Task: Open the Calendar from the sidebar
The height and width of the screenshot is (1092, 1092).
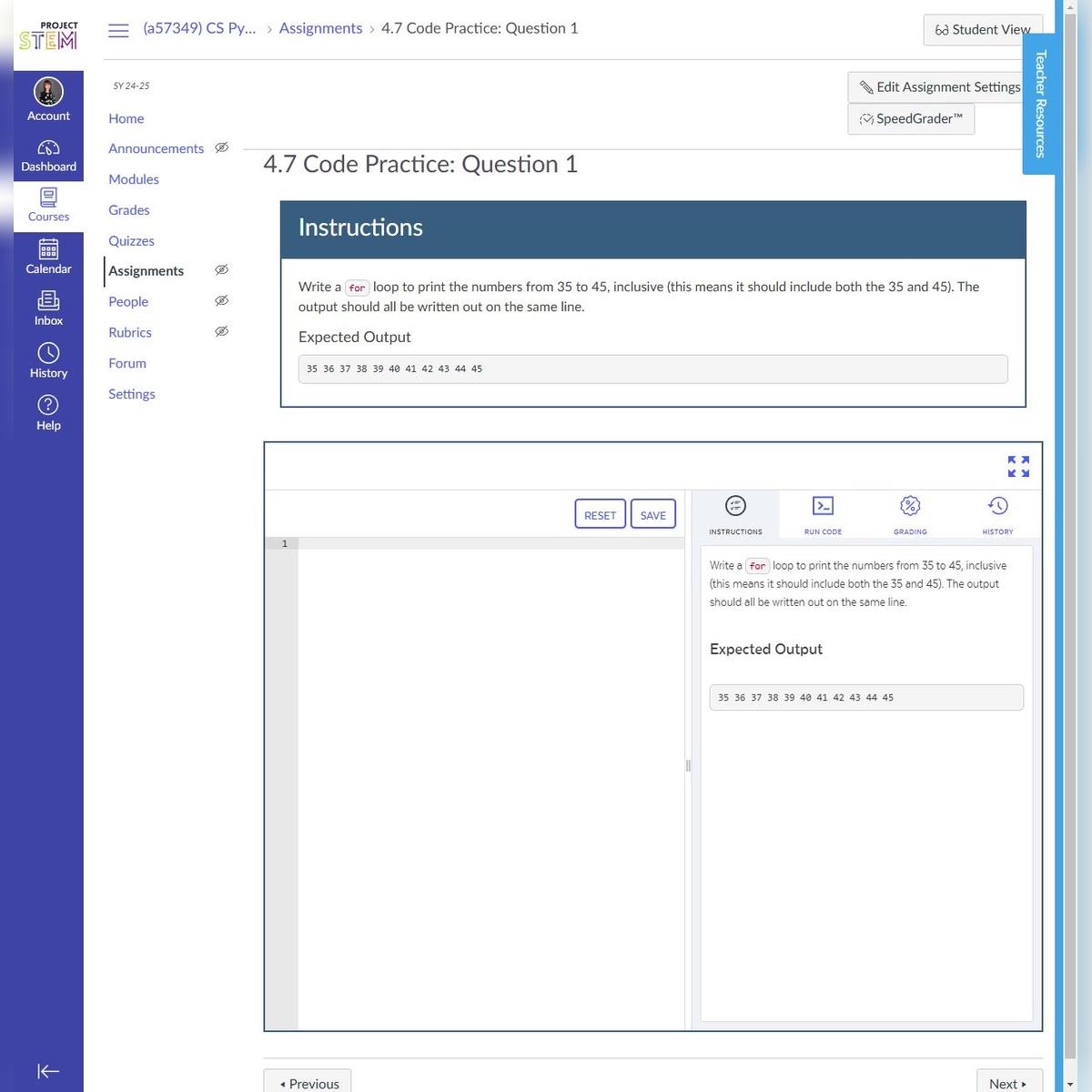Action: click(47, 249)
